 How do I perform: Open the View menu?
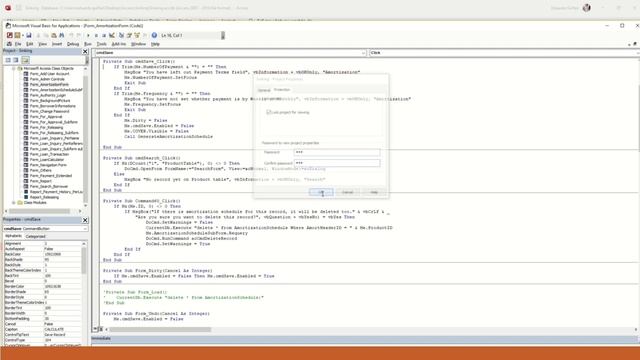pyautogui.click(x=42, y=44)
